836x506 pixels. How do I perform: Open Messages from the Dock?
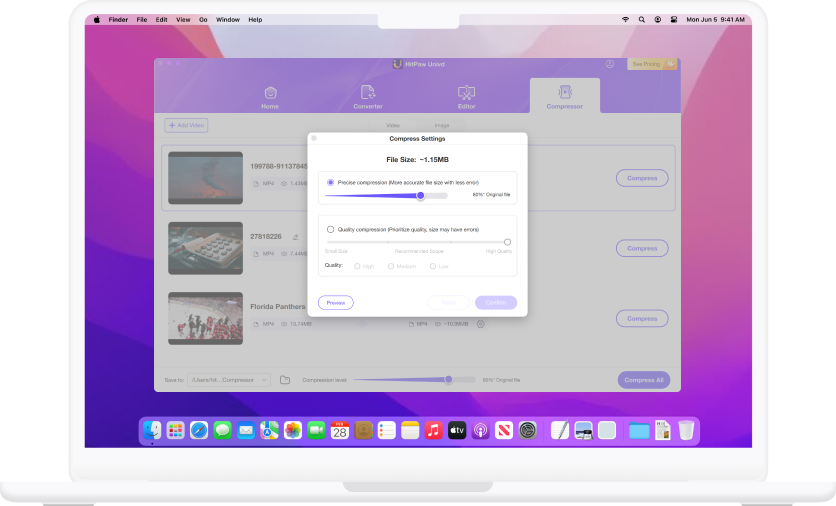[222, 430]
